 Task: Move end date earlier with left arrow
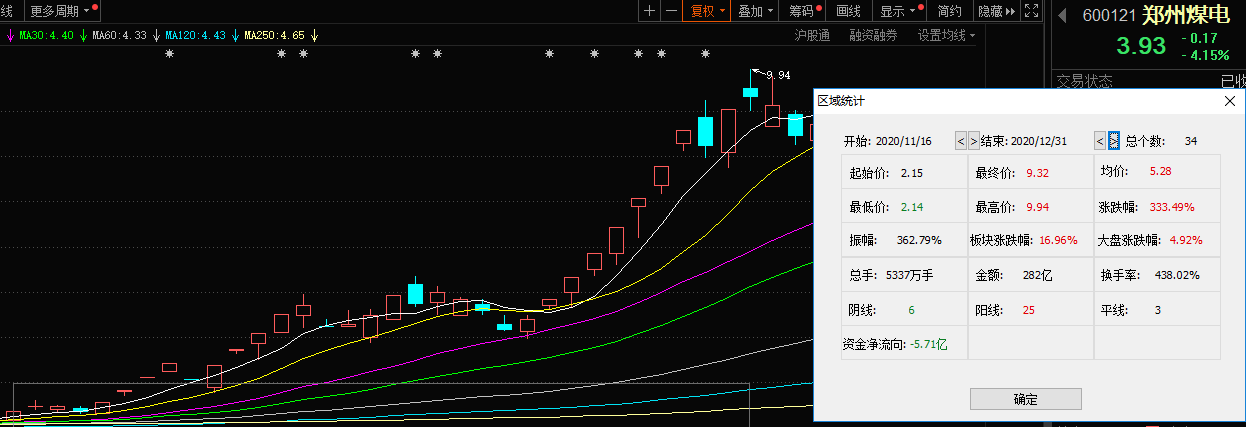click(x=1100, y=141)
